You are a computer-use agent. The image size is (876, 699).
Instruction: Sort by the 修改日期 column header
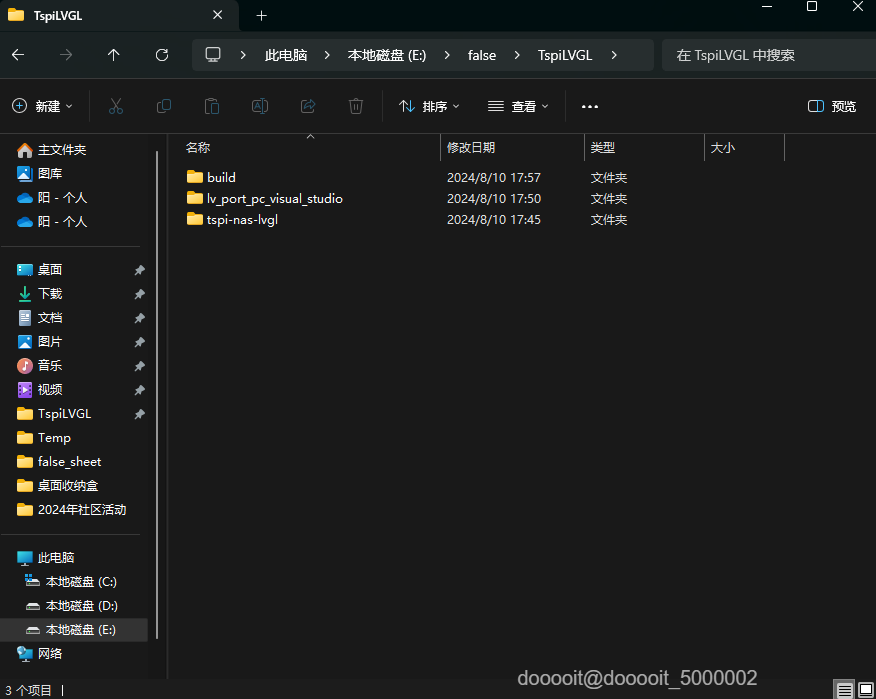pos(471,148)
